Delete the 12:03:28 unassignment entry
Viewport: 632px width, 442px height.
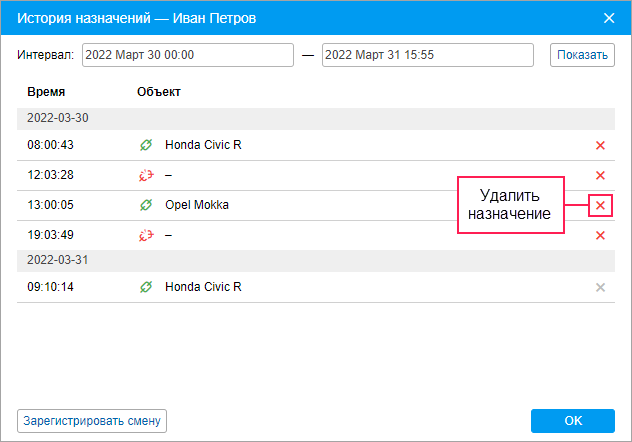[600, 175]
